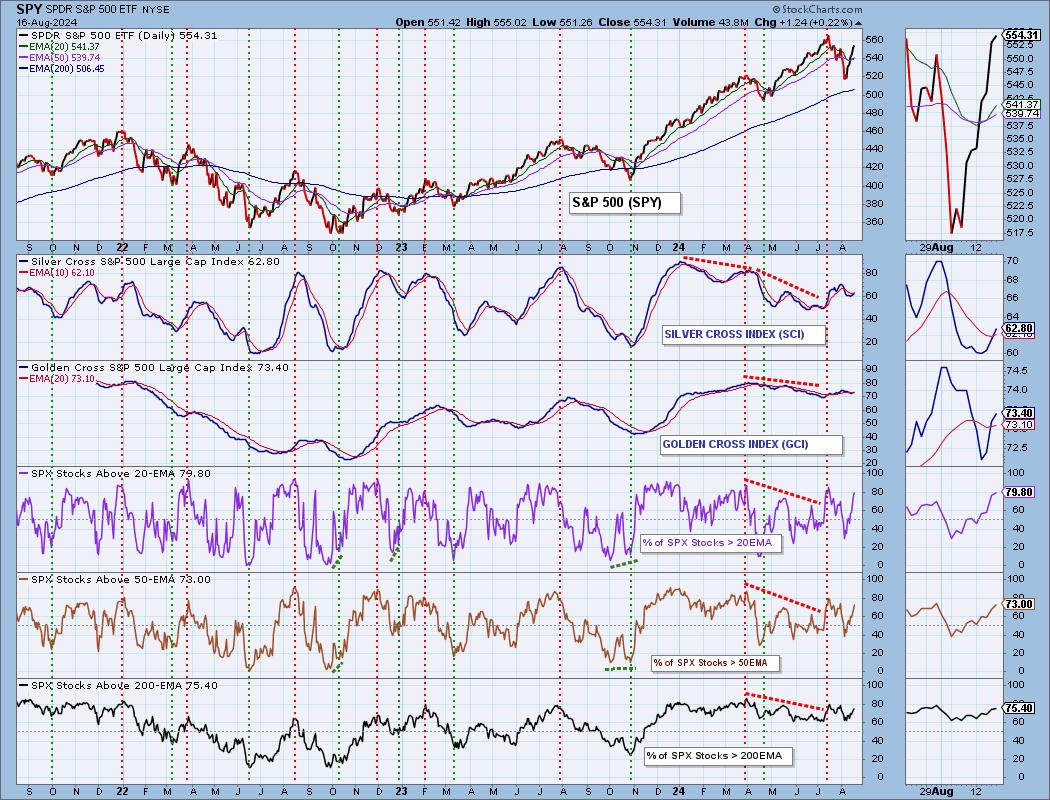Click the 79.80 value tag on right

tap(1019, 492)
